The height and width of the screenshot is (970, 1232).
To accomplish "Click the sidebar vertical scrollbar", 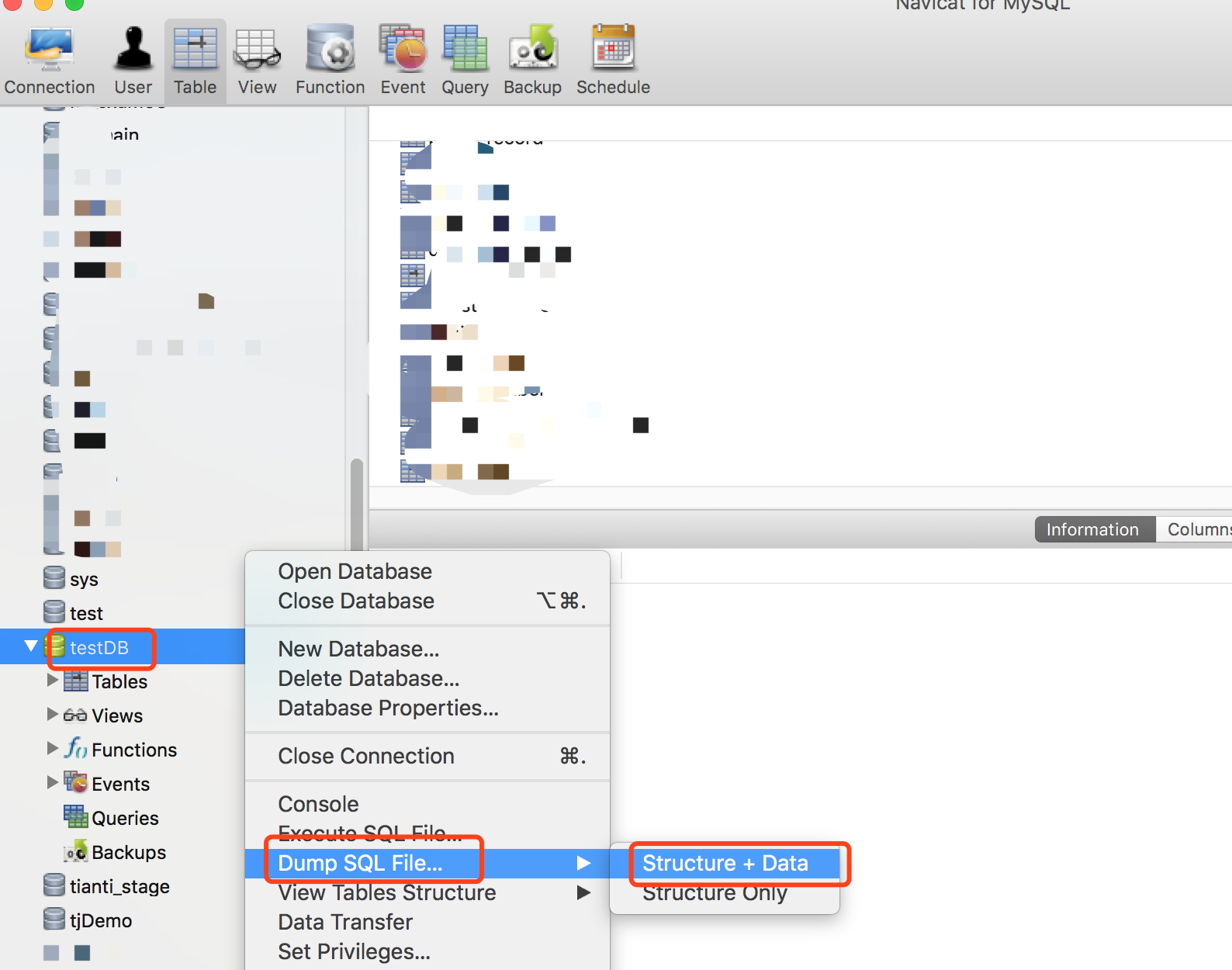I will click(x=357, y=504).
